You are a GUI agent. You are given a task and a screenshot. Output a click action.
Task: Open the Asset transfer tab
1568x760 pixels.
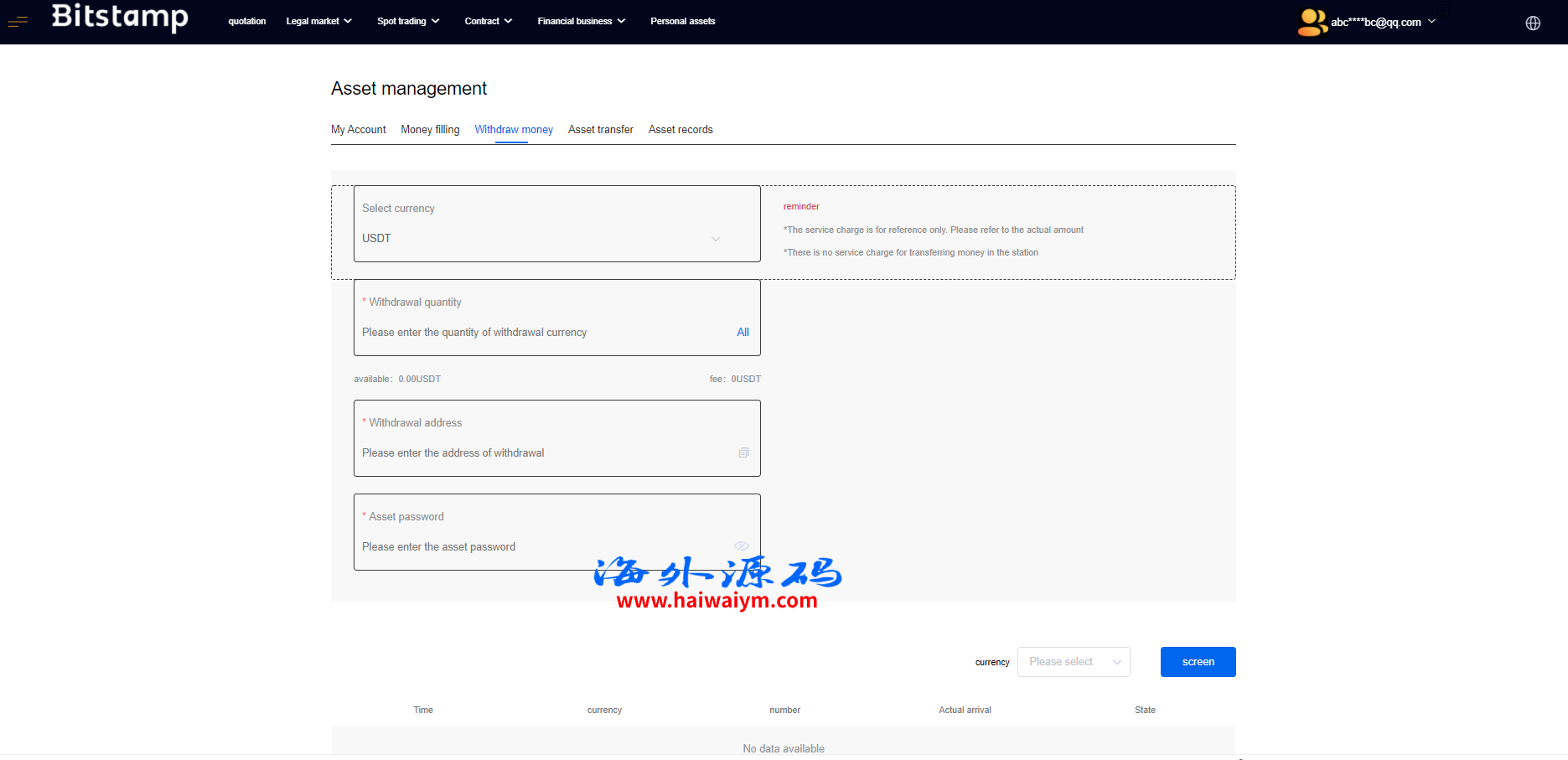600,129
